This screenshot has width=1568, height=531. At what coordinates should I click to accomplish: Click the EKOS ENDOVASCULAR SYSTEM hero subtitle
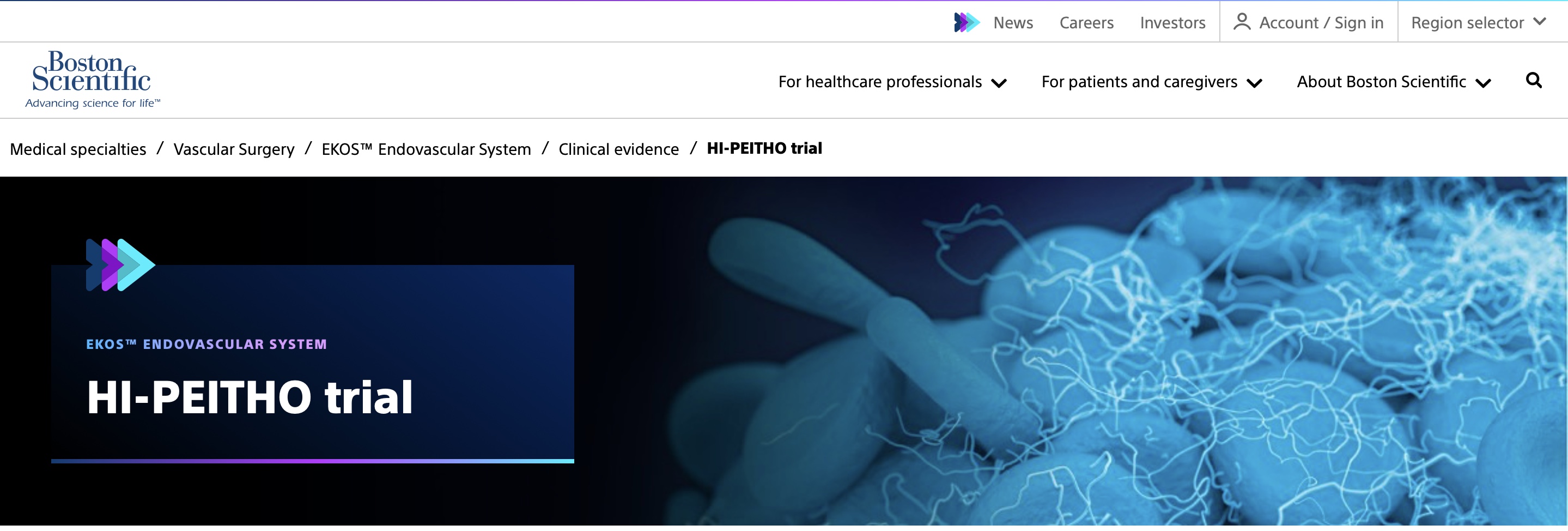[206, 344]
